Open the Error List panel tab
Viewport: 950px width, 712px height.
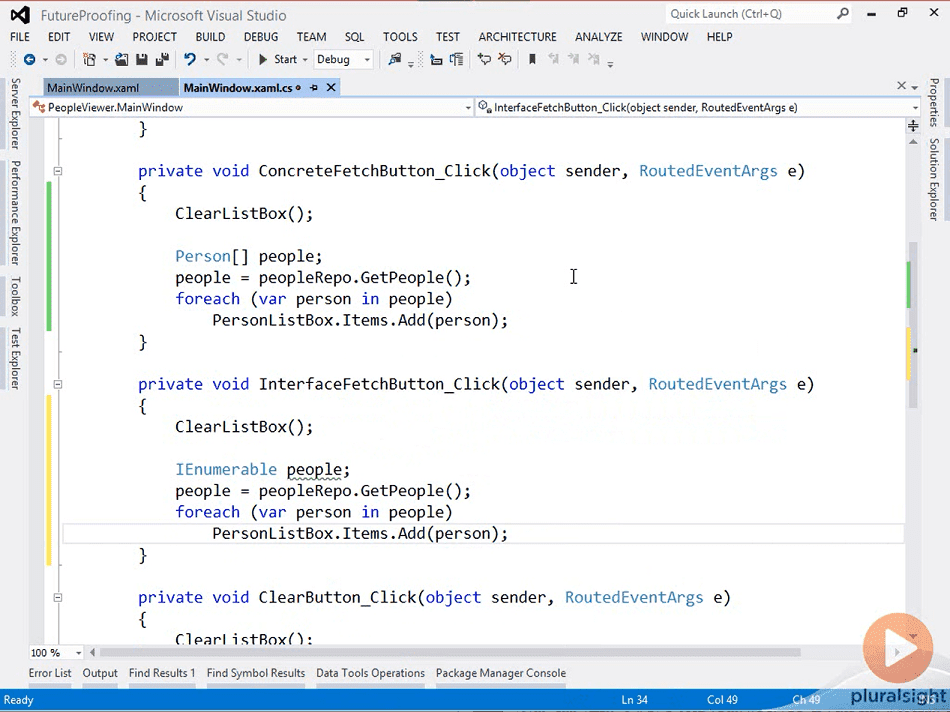point(50,673)
